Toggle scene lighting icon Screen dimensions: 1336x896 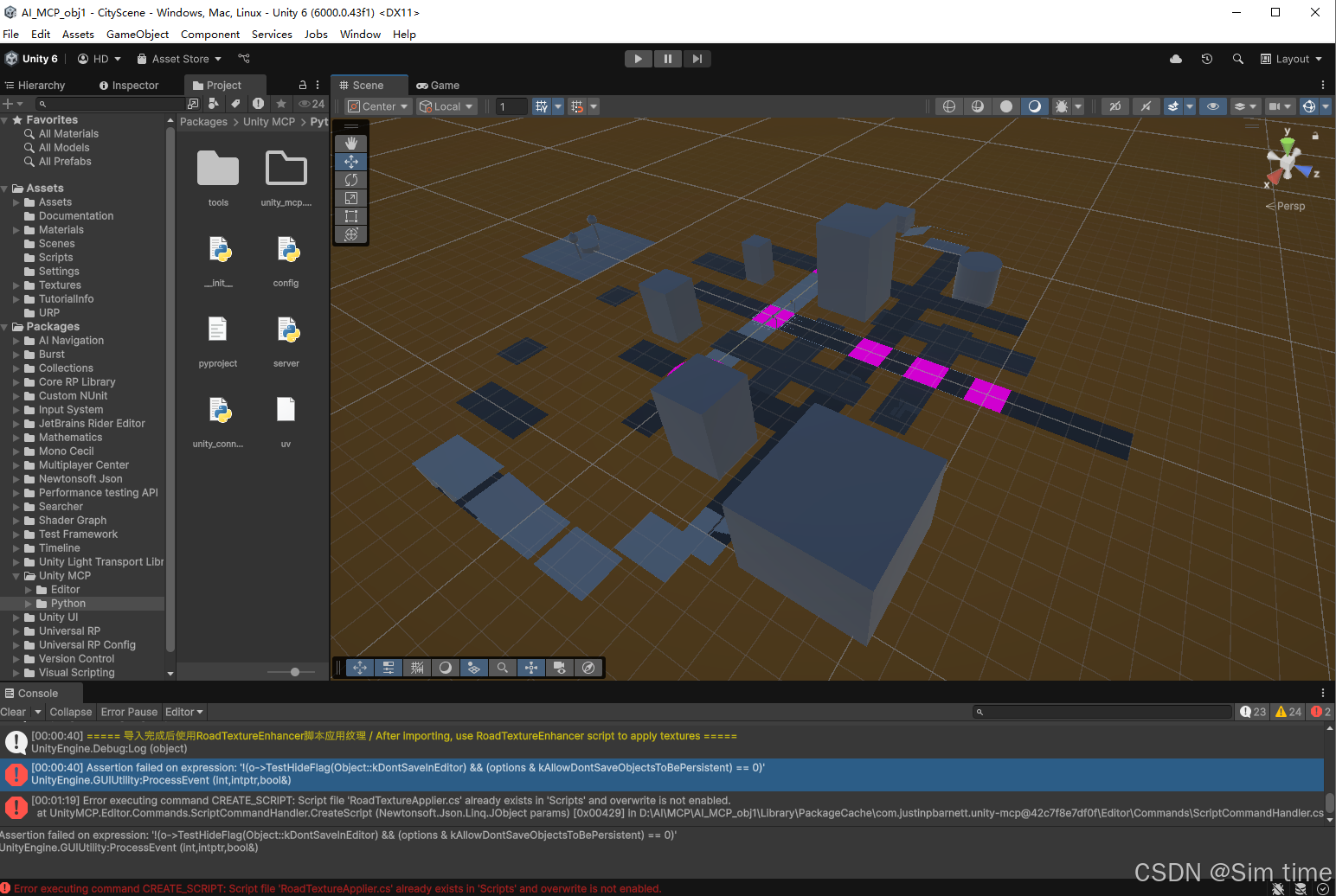click(x=1146, y=106)
